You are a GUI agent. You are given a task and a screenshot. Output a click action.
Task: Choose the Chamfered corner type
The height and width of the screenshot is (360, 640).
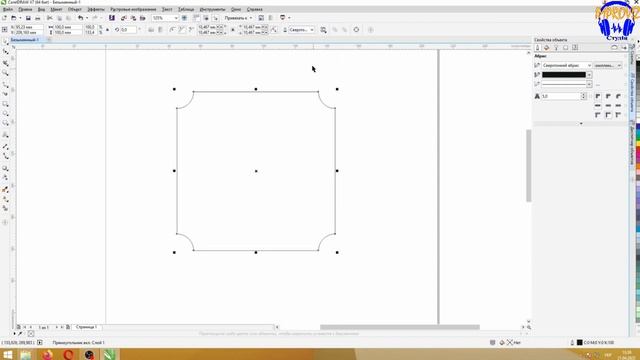click(x=191, y=29)
